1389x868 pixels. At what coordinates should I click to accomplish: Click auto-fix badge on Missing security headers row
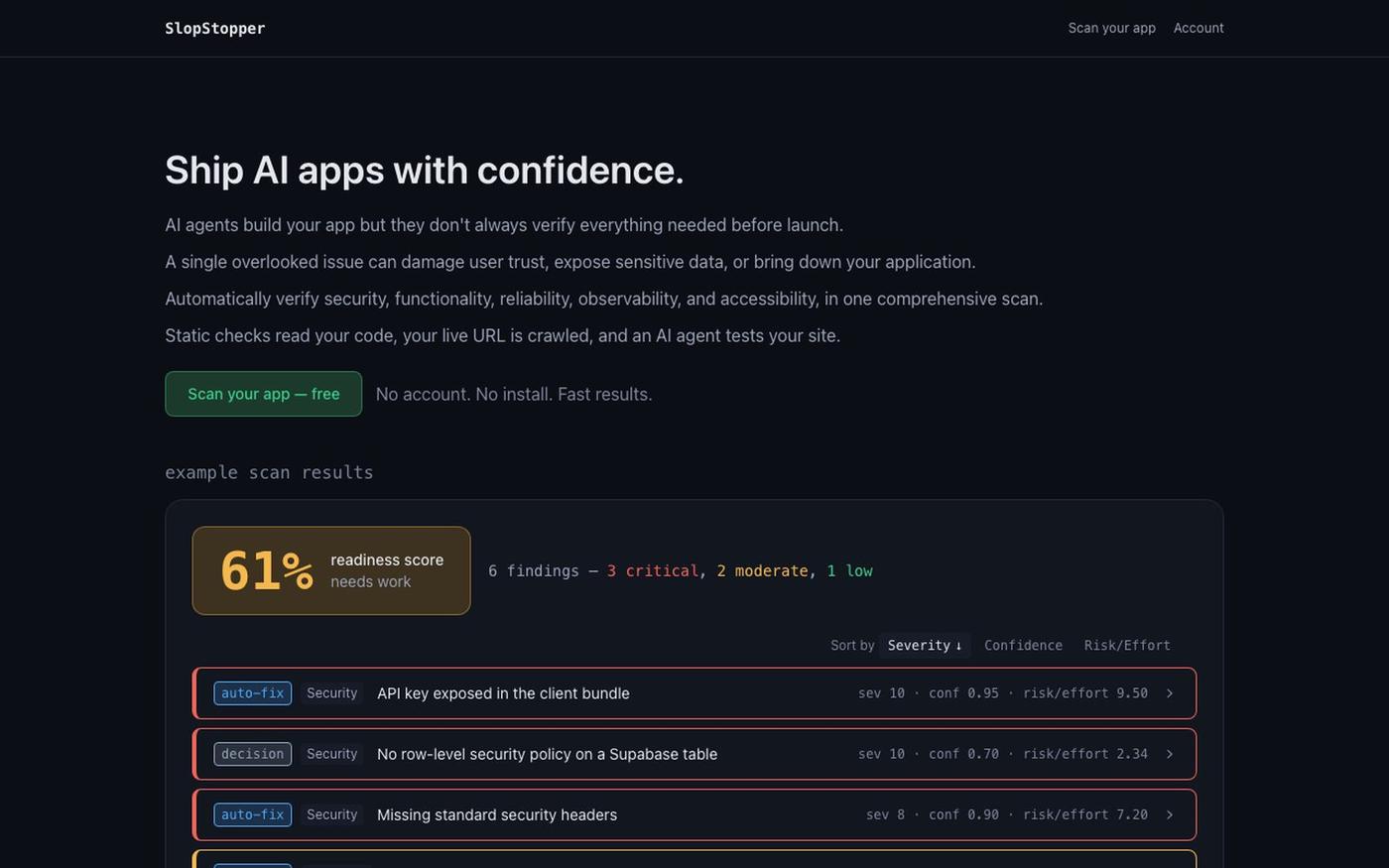(x=252, y=814)
